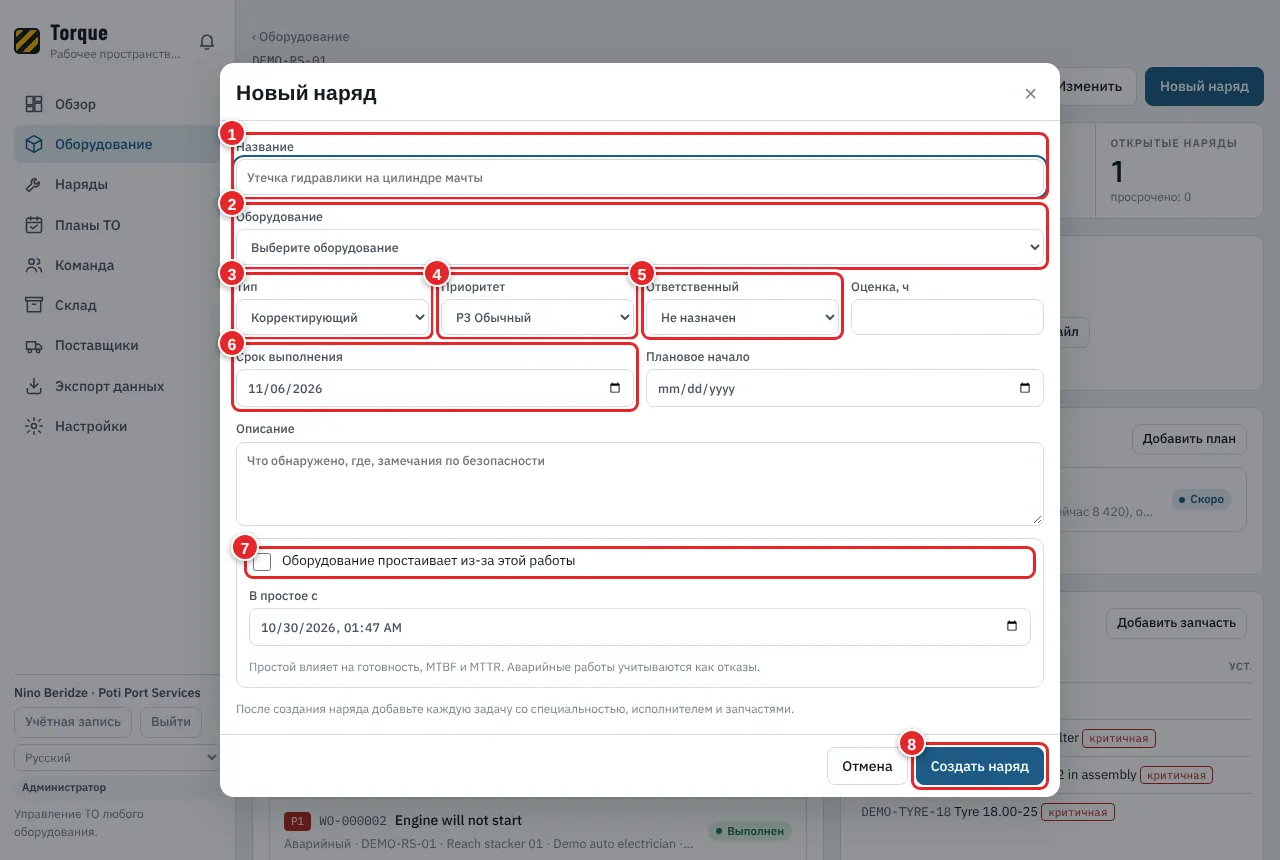Click the Учётная запись button
The height and width of the screenshot is (860, 1280).
click(73, 722)
